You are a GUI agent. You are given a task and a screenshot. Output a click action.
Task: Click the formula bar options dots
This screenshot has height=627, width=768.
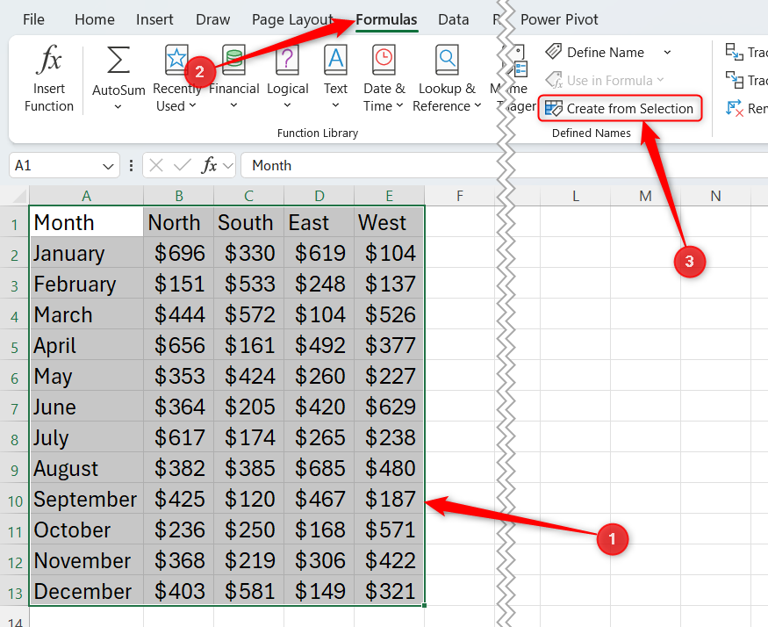131,166
